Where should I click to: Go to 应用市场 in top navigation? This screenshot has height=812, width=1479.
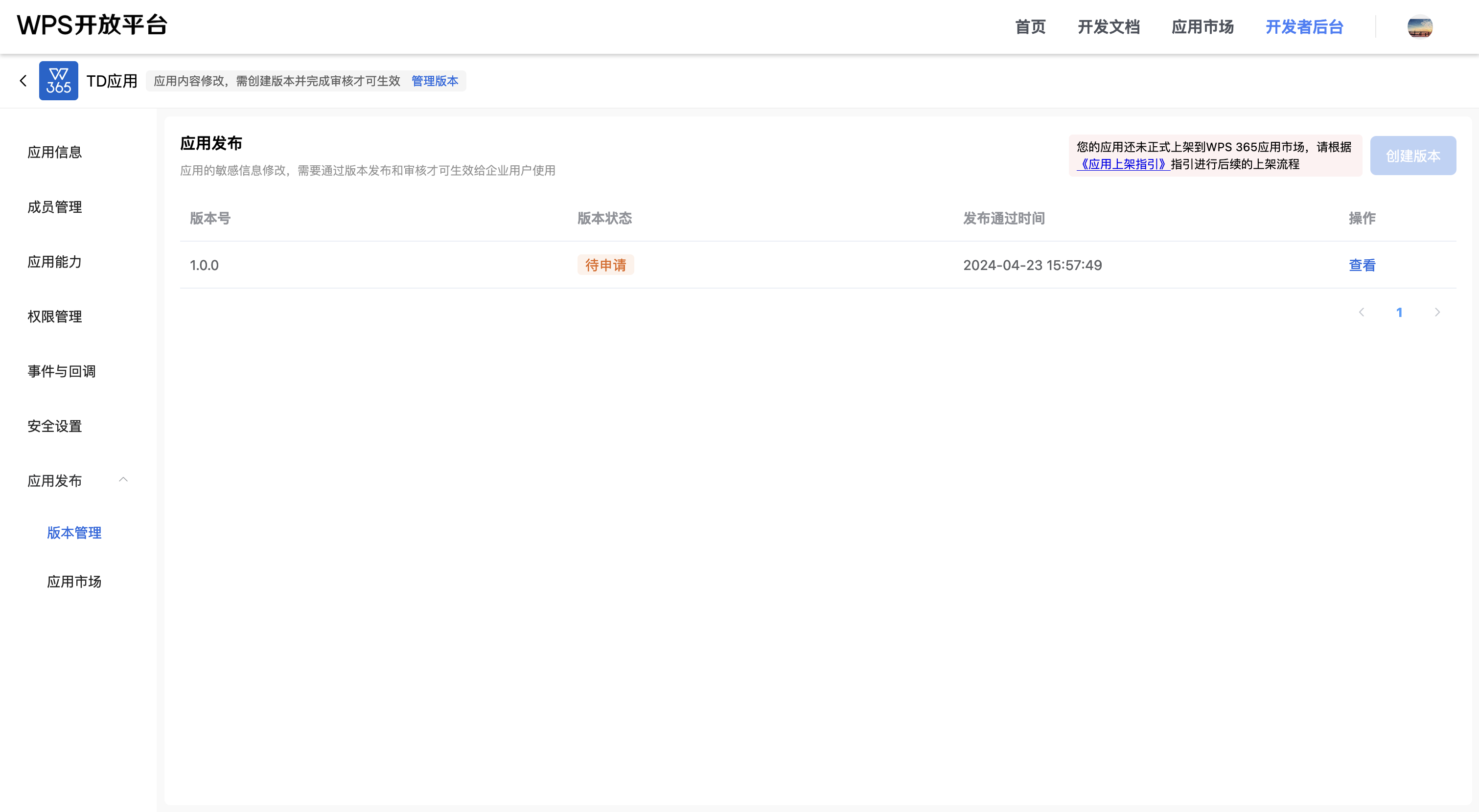[x=1202, y=27]
